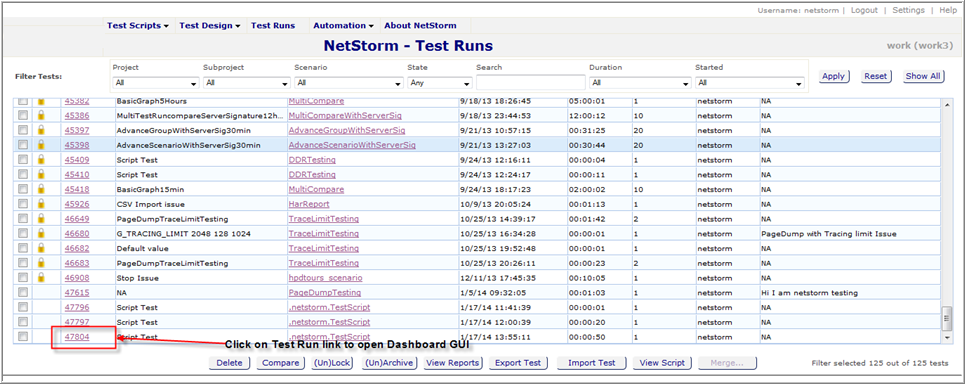Open the Automation menu
Screen dimensions: 965x384
tap(343, 26)
